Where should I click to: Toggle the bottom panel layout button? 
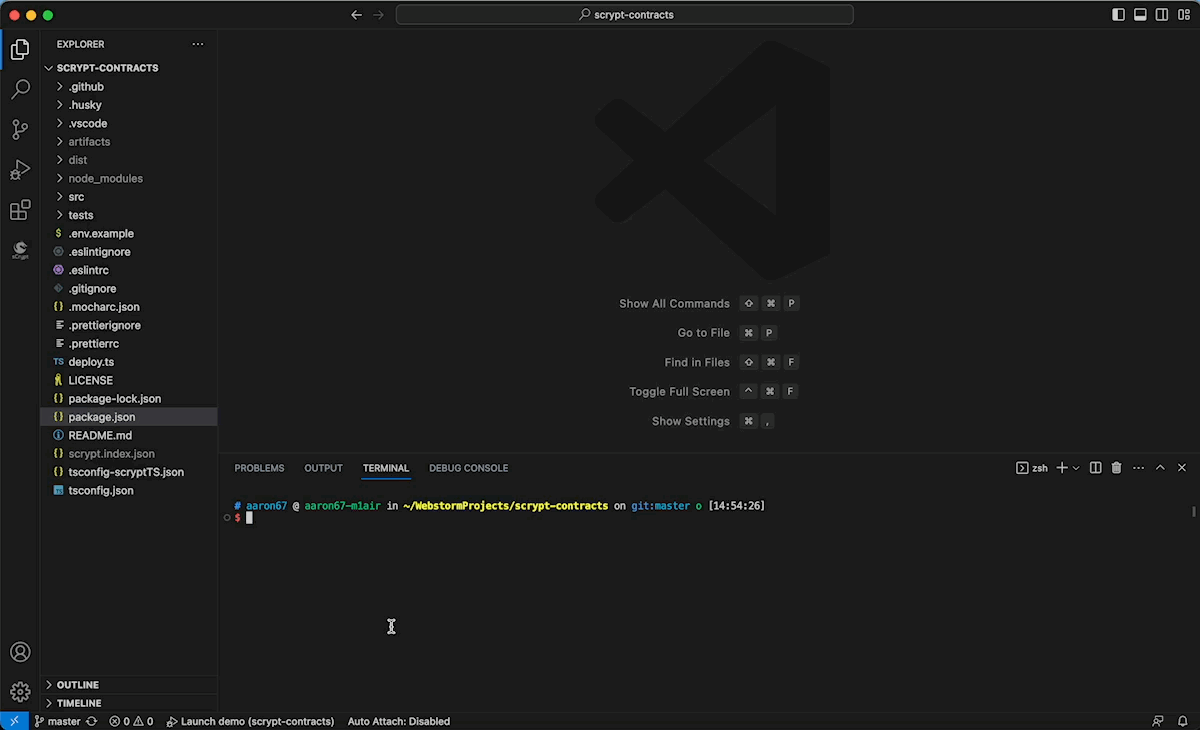pyautogui.click(x=1140, y=15)
